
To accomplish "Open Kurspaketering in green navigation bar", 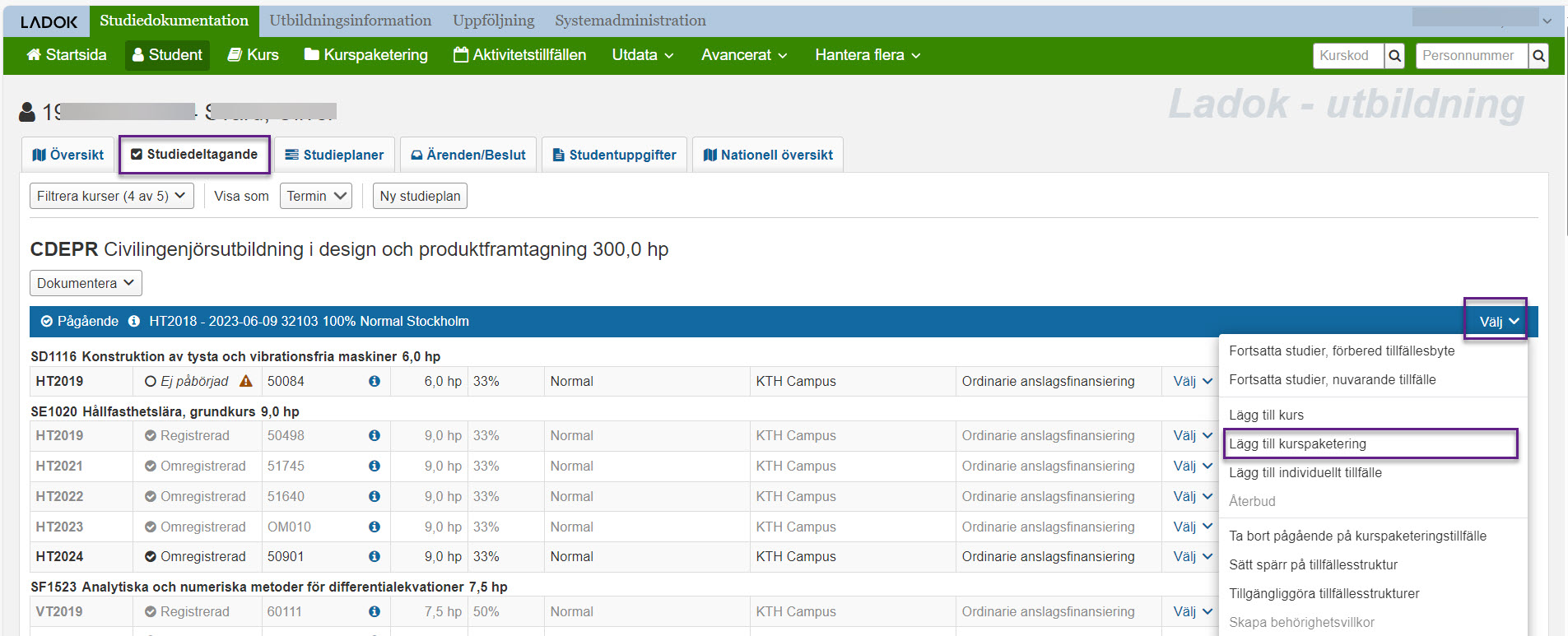I will [366, 55].
